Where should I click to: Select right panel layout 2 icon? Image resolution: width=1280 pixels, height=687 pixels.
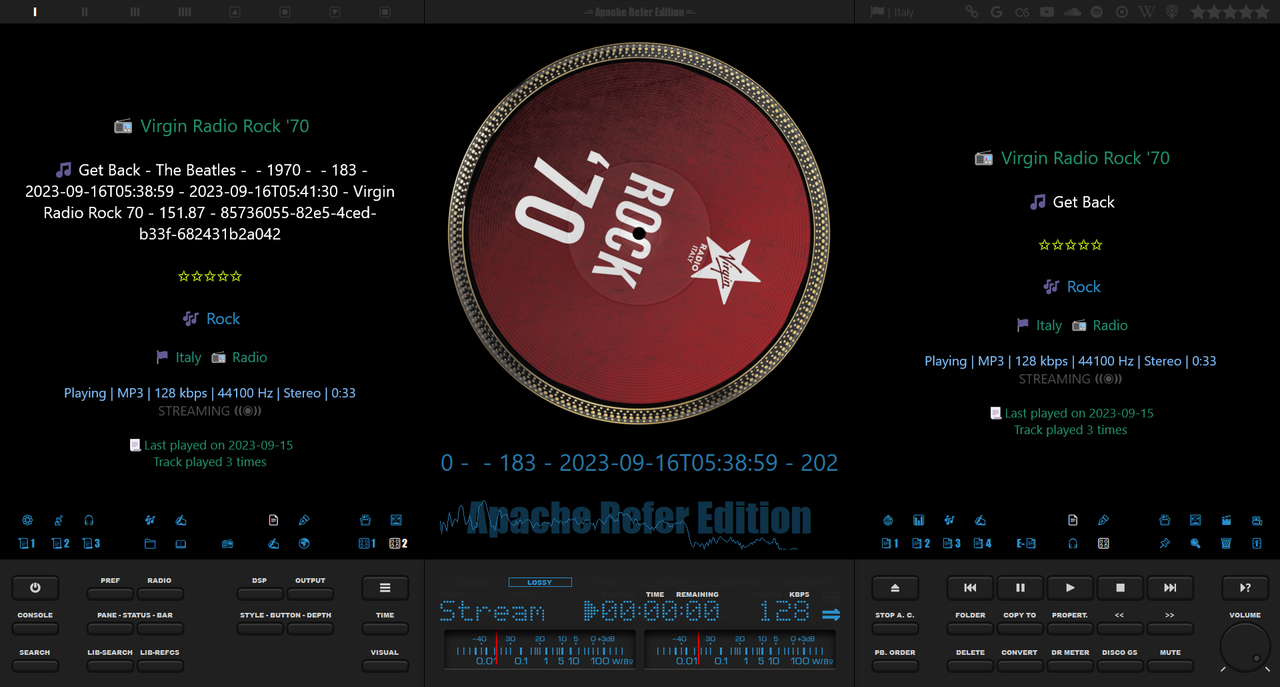[x=921, y=543]
